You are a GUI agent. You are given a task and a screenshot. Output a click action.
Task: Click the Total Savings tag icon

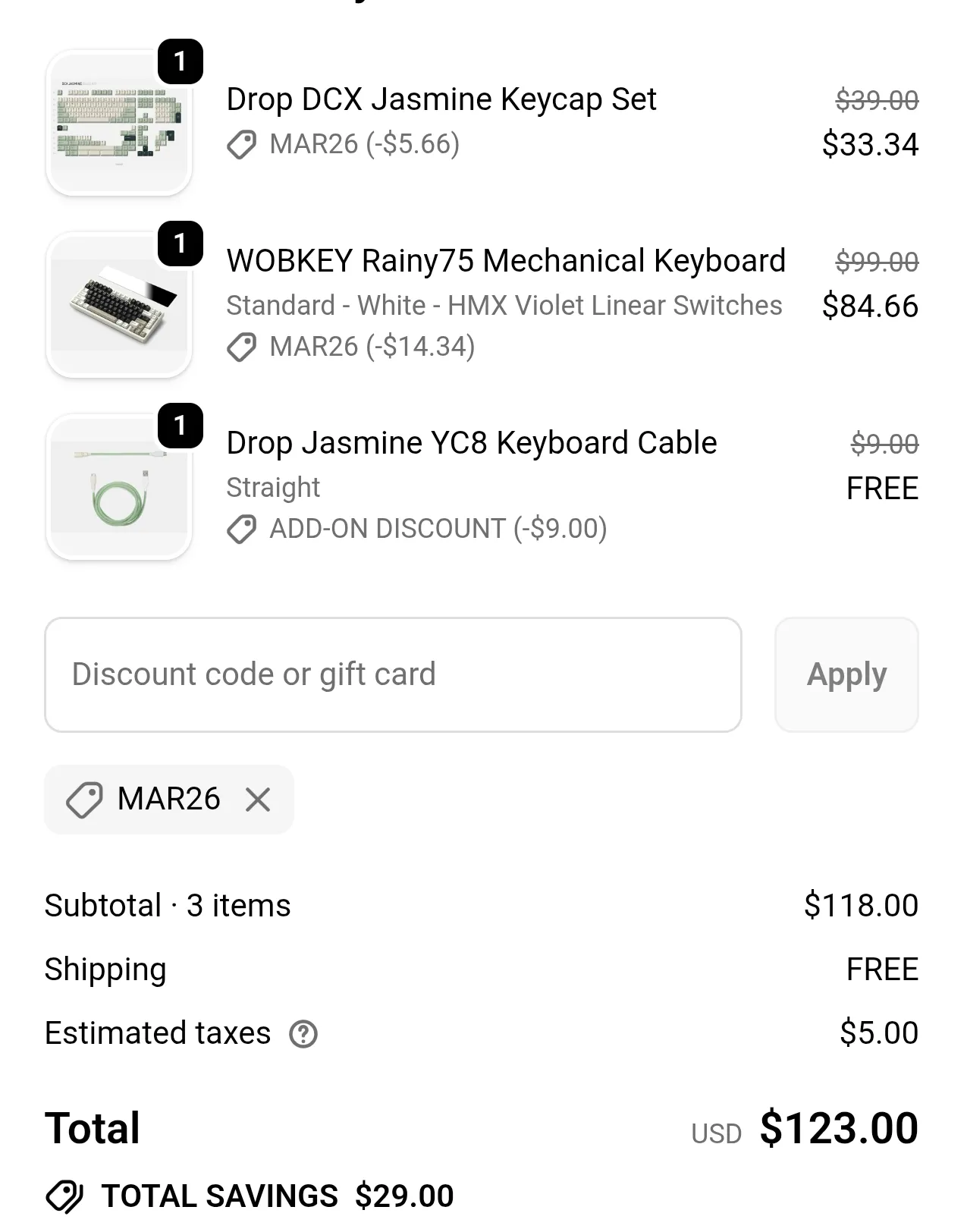tap(65, 1196)
